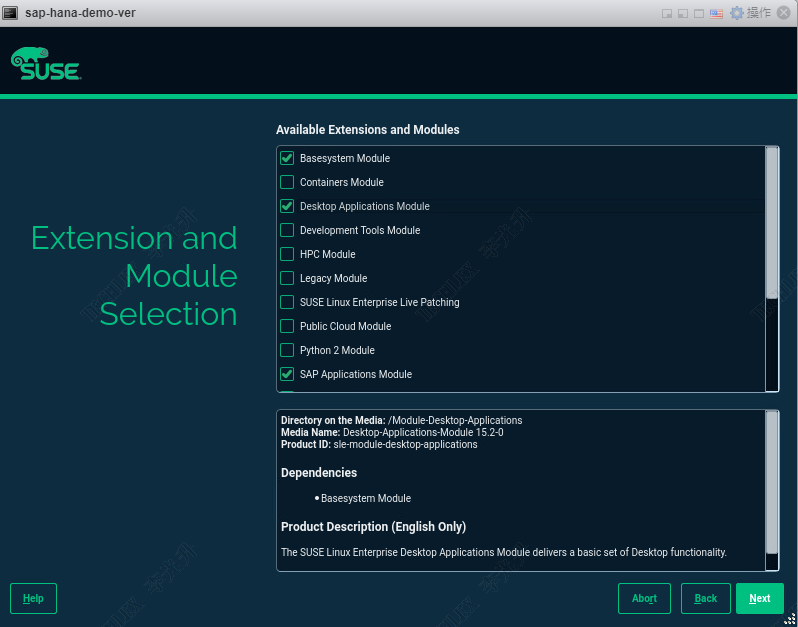Enable the Development Tools Module checkbox

tap(287, 230)
